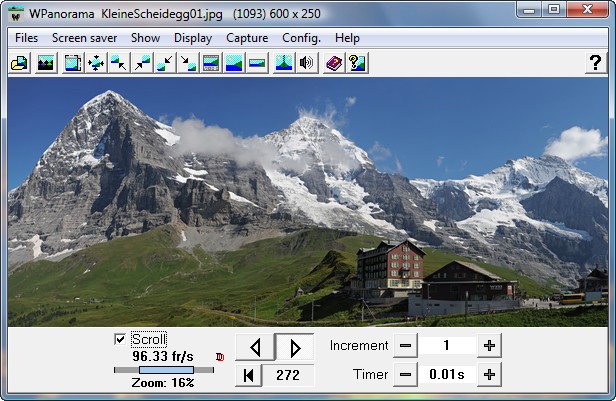Open the Screen saver menu
Image resolution: width=616 pixels, height=401 pixels.
pos(84,38)
